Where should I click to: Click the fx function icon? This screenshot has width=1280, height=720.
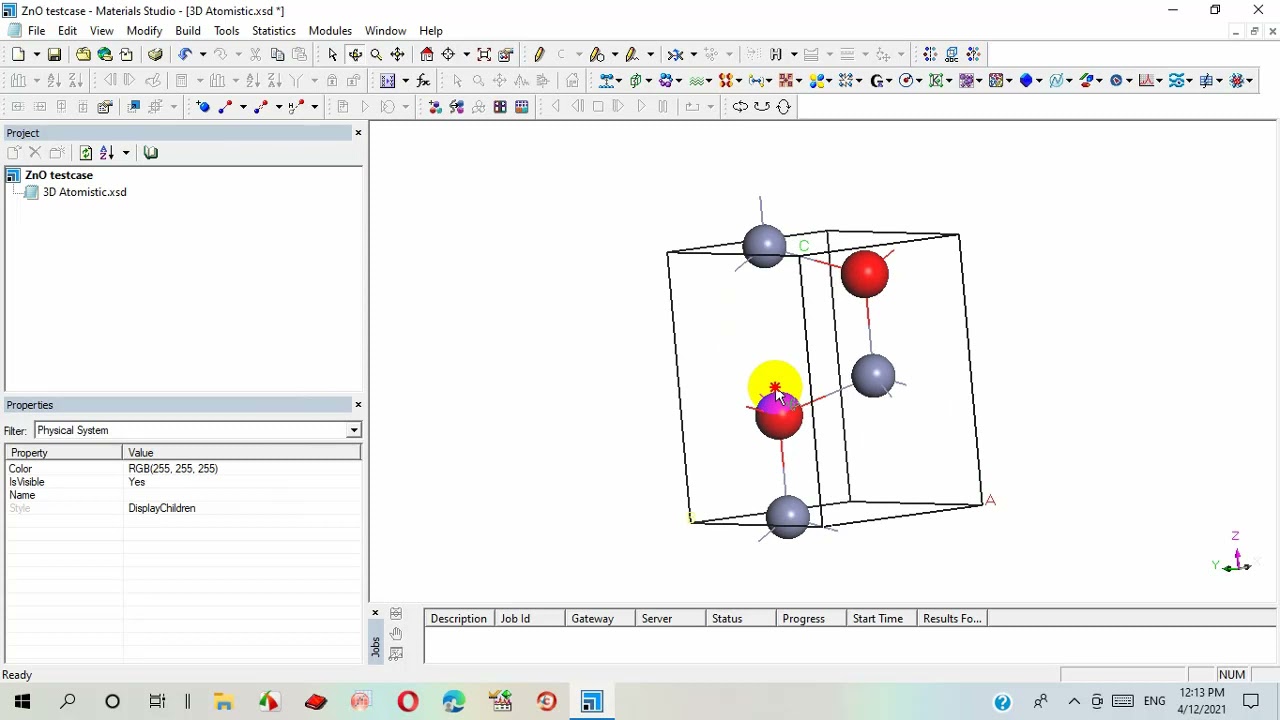point(423,80)
